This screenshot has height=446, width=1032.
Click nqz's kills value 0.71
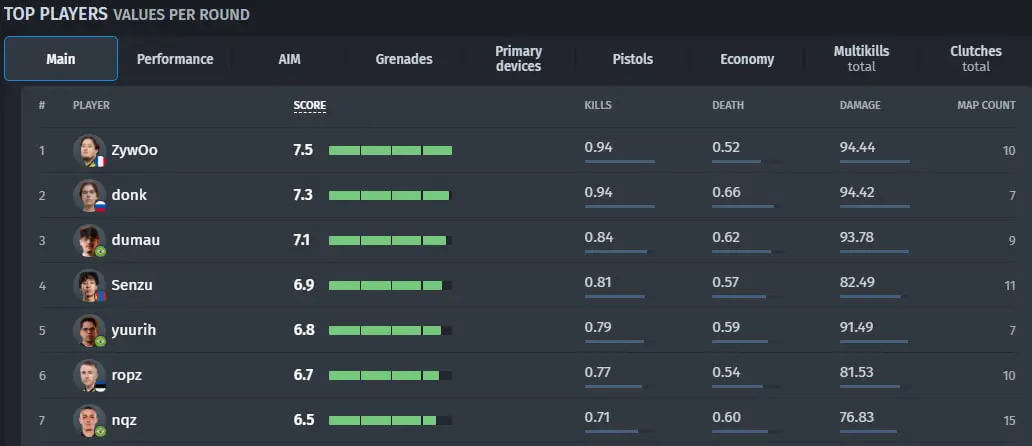(x=598, y=417)
